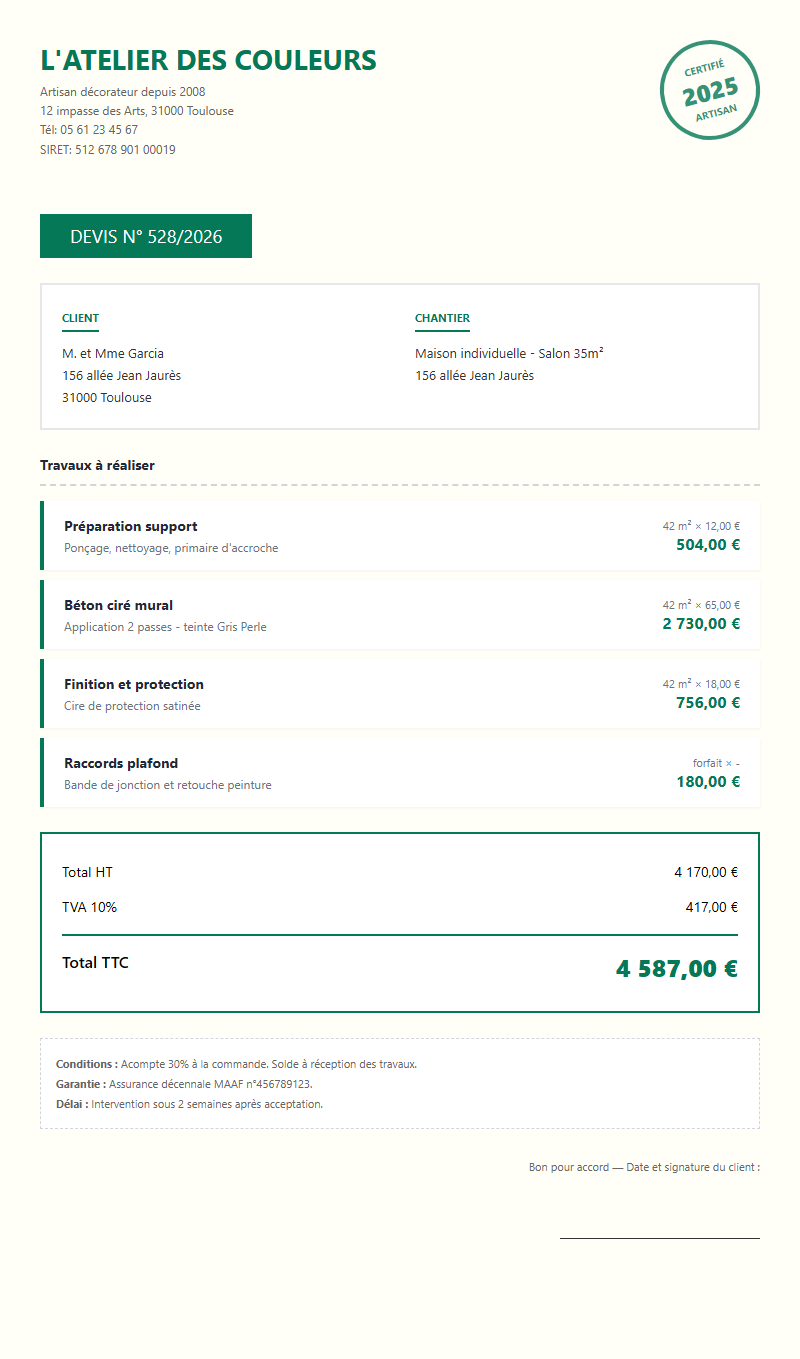Click the telephone number in header
Viewport: 800px width, 1359px height.
89,130
